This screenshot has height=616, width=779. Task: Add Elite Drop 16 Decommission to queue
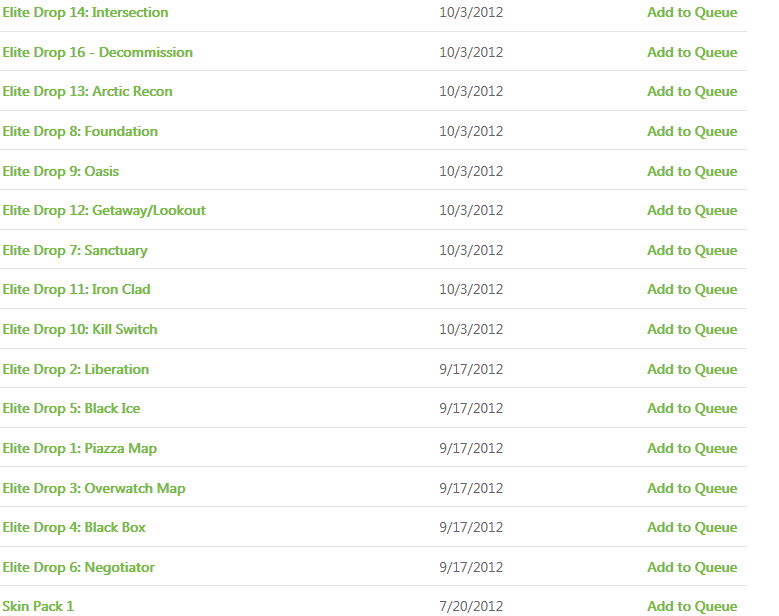pyautogui.click(x=692, y=52)
